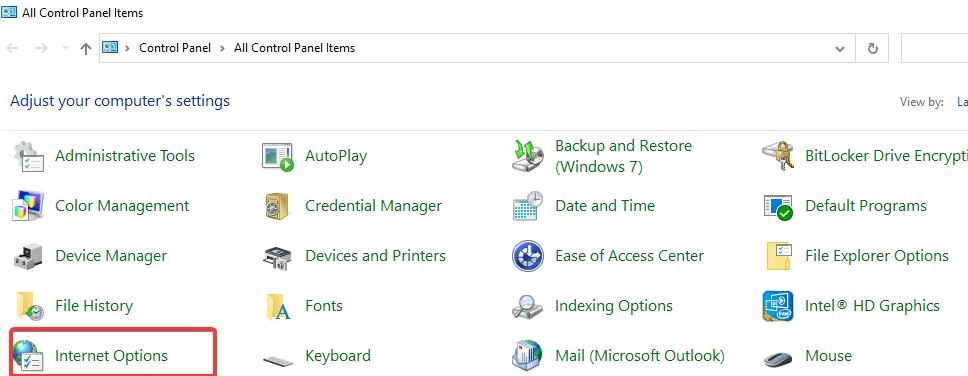Open the Mail (Microsoft Outlook) icon
Screen dimensions: 968x376
tap(528, 356)
